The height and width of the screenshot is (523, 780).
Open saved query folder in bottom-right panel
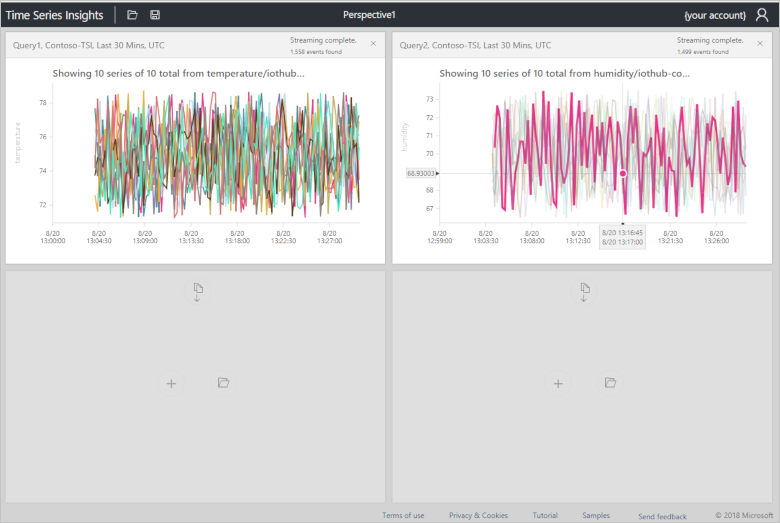[610, 383]
